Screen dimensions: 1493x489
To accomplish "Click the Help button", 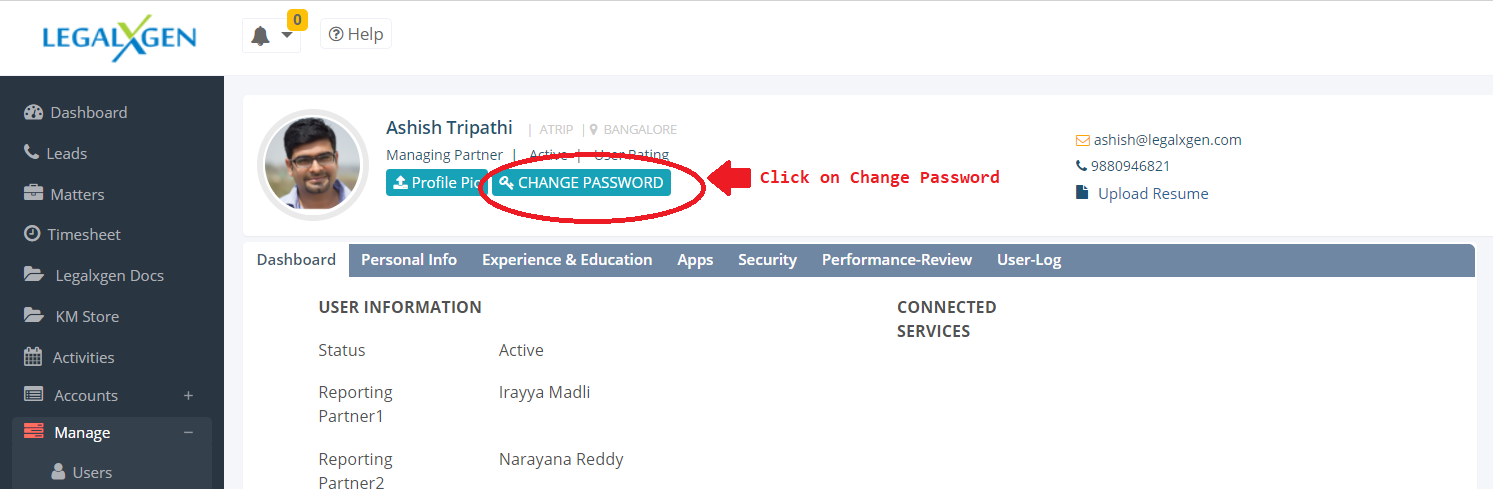I will [356, 34].
